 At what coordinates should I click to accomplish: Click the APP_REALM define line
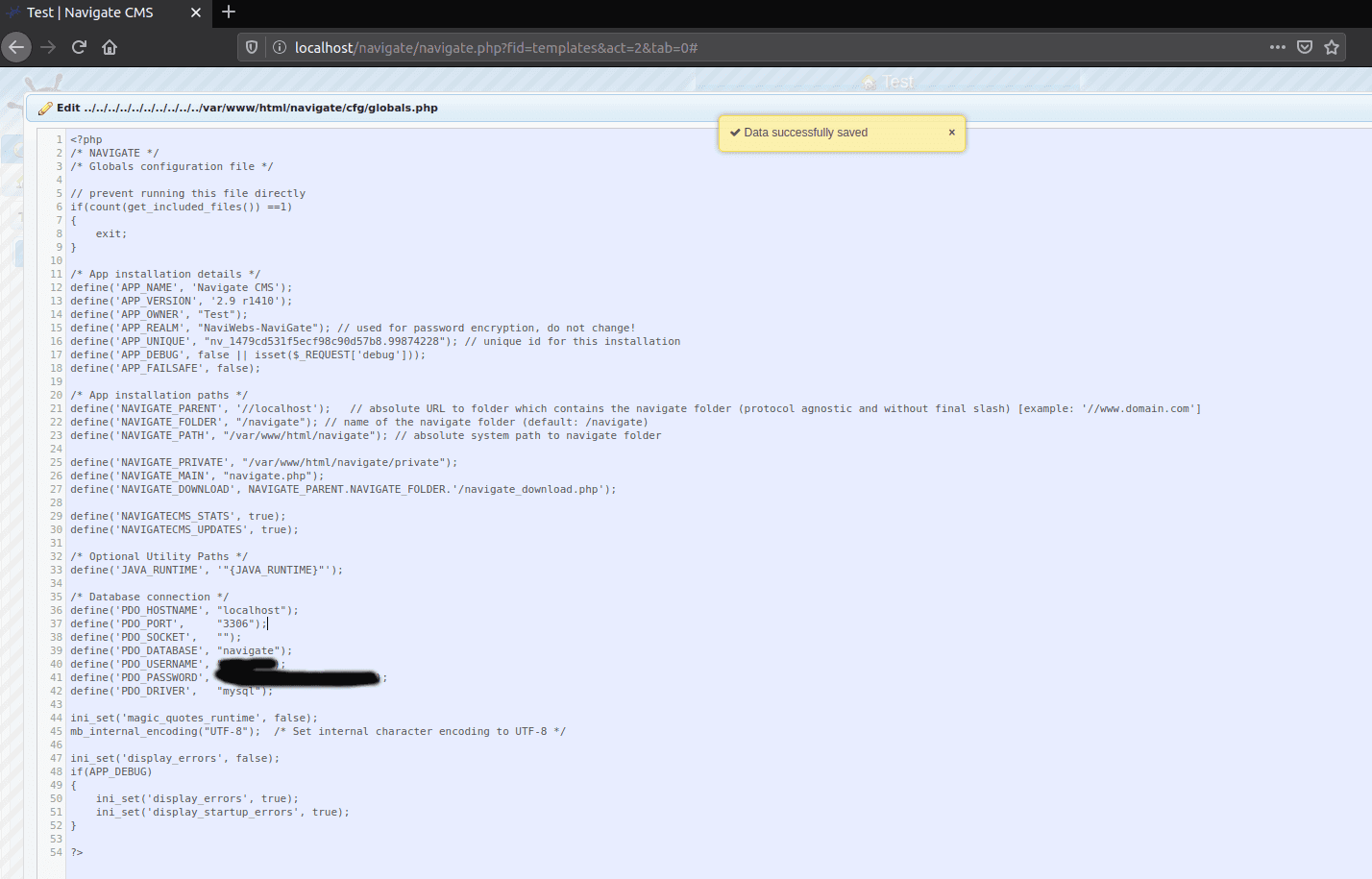[x=353, y=328]
